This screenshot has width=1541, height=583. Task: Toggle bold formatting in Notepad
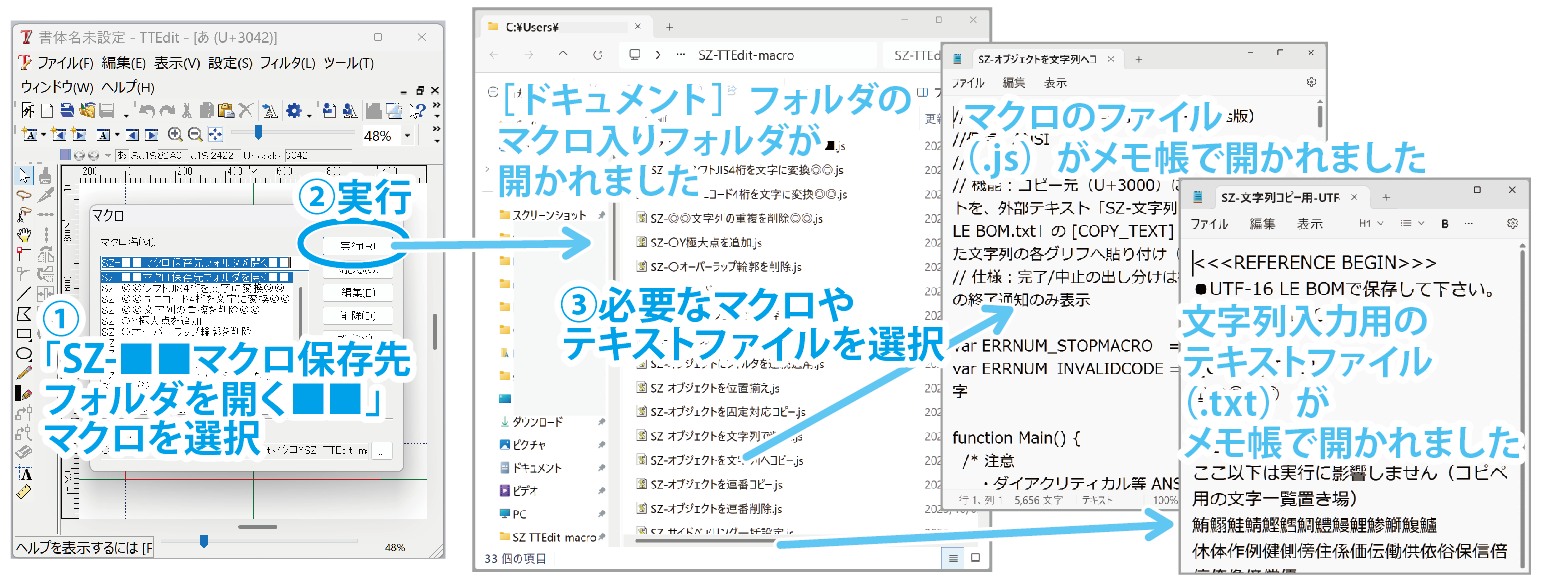[1444, 223]
